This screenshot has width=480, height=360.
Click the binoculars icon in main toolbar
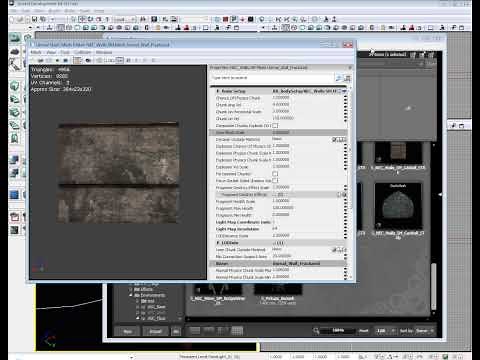(143, 20)
